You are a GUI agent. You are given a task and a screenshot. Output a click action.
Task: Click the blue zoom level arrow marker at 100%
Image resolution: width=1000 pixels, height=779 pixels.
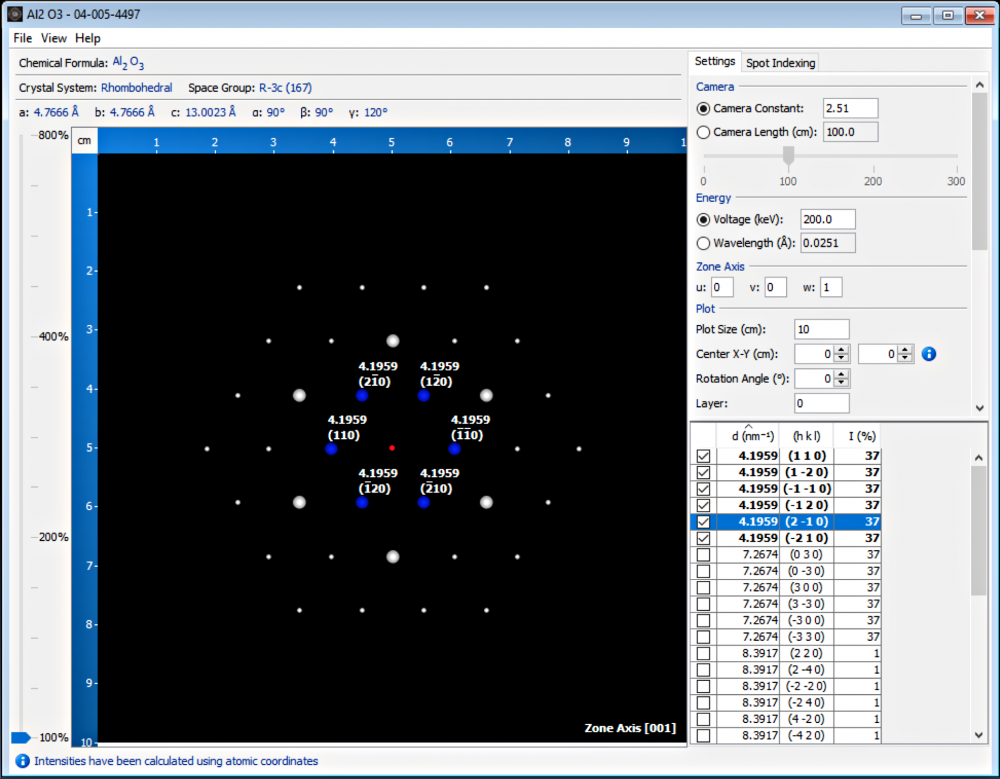[21, 738]
